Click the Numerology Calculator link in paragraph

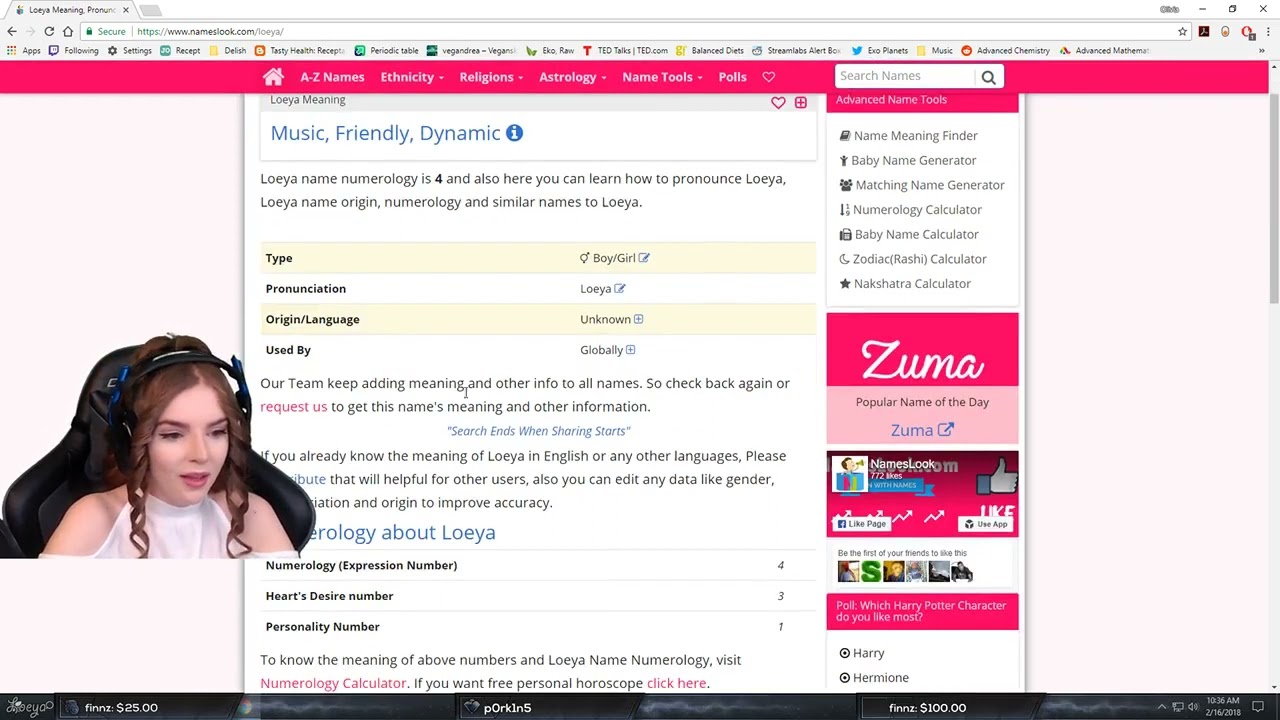(333, 683)
